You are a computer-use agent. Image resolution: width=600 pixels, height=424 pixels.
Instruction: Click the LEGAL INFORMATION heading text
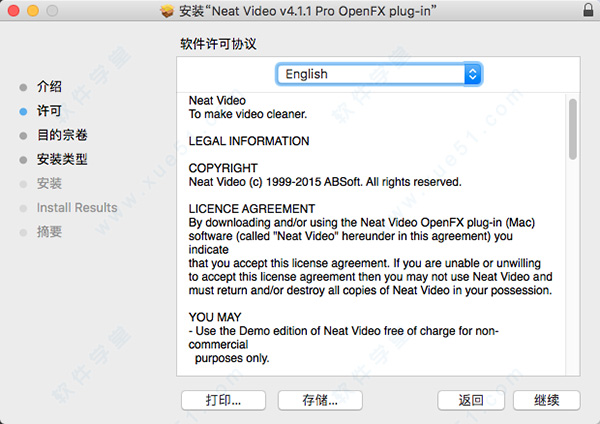[x=249, y=141]
